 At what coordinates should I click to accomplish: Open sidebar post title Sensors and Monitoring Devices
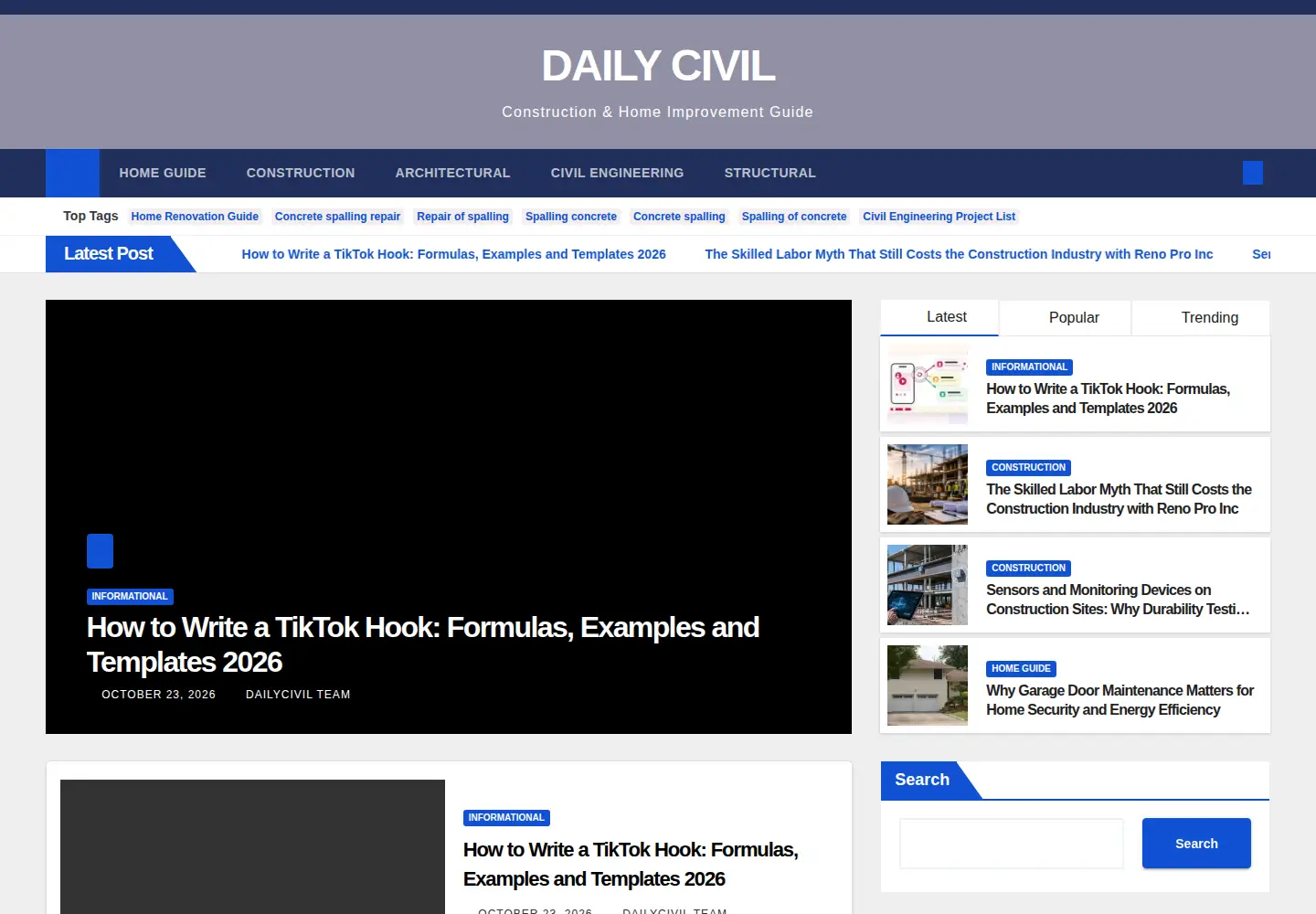click(1118, 600)
